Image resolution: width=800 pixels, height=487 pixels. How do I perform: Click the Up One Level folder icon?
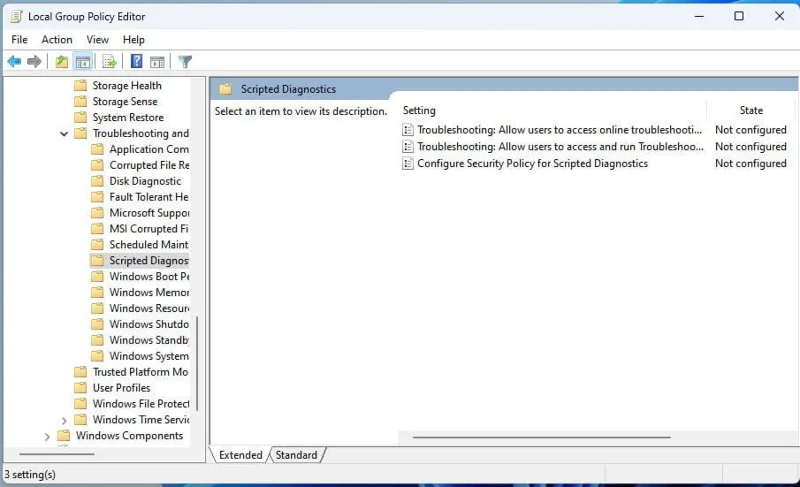click(62, 62)
